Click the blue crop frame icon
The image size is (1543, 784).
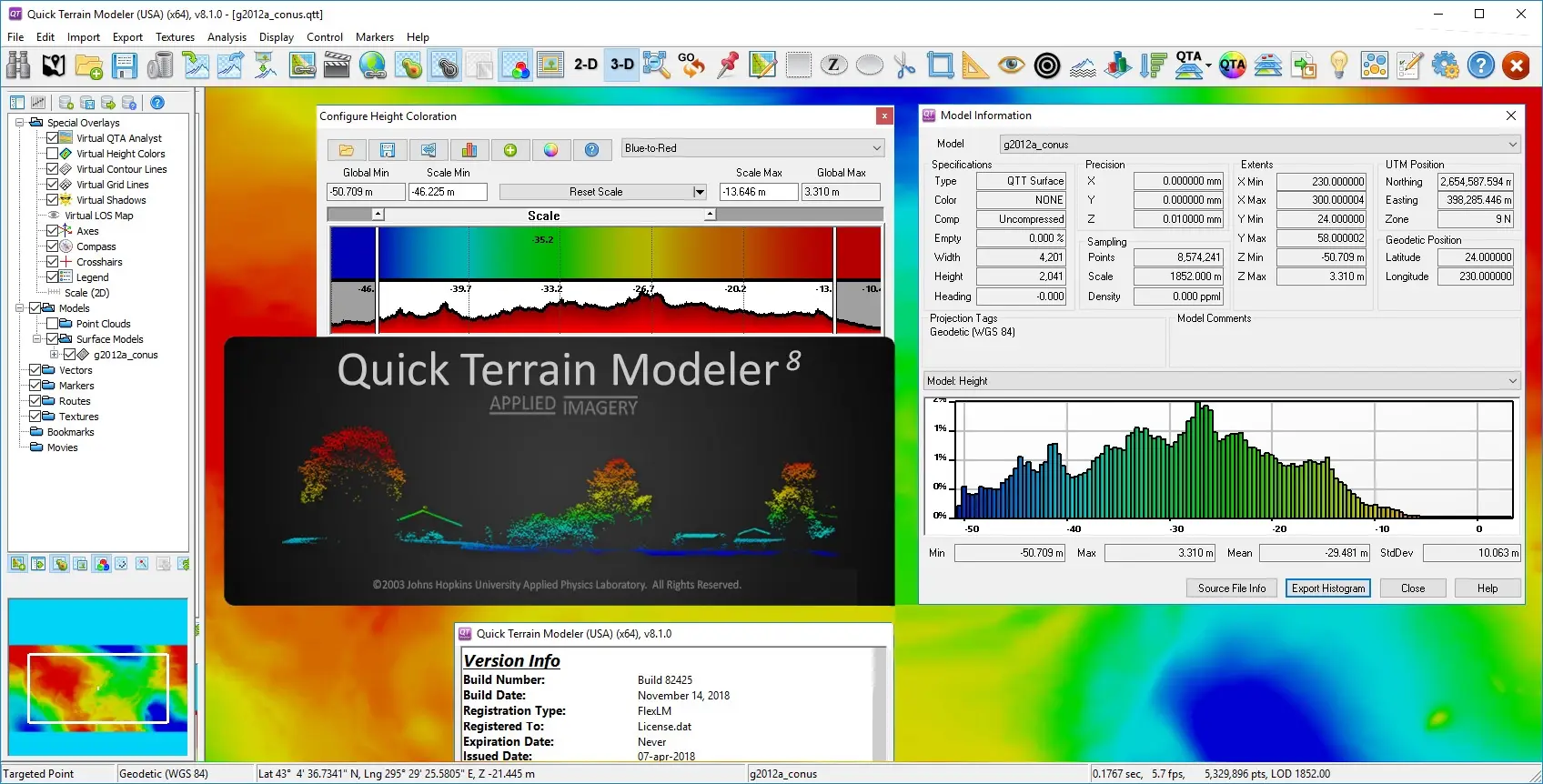tap(941, 65)
